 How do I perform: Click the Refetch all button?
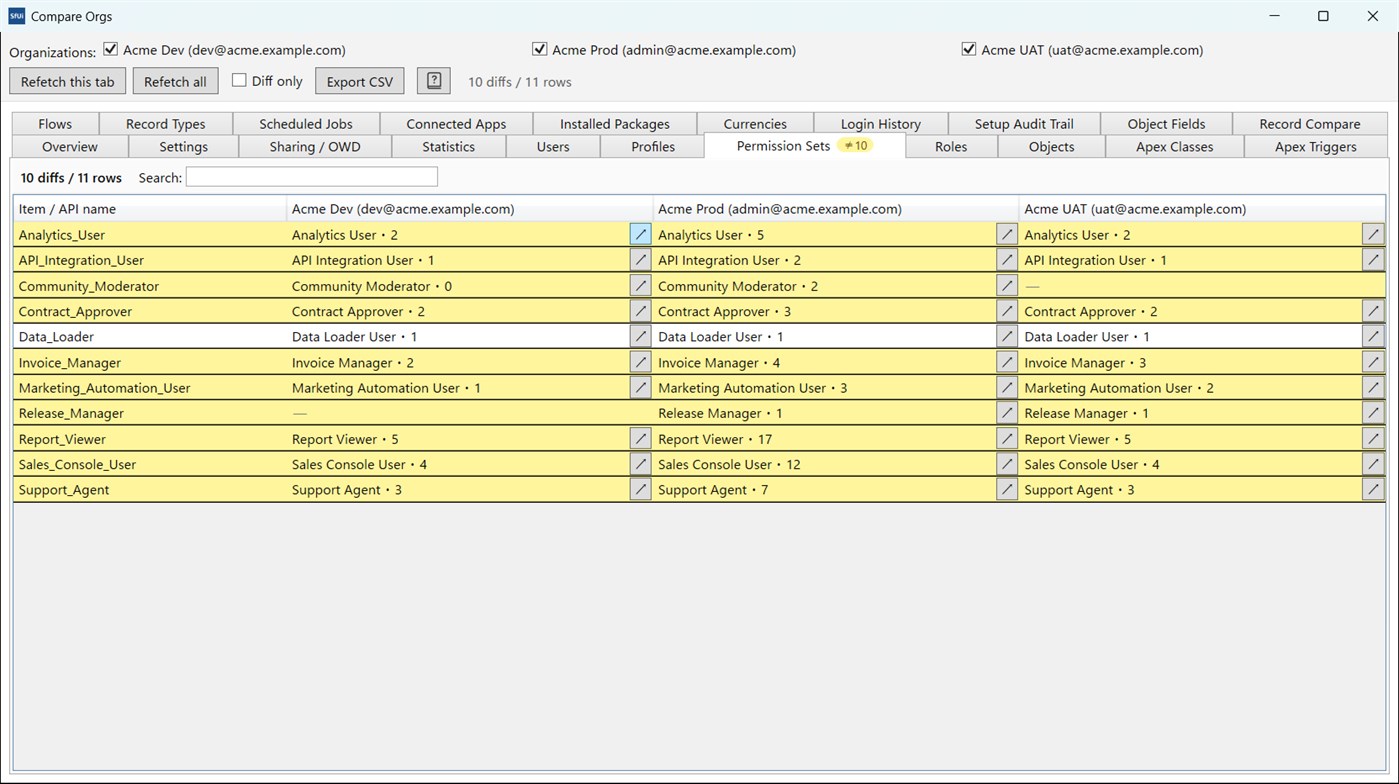click(x=175, y=81)
